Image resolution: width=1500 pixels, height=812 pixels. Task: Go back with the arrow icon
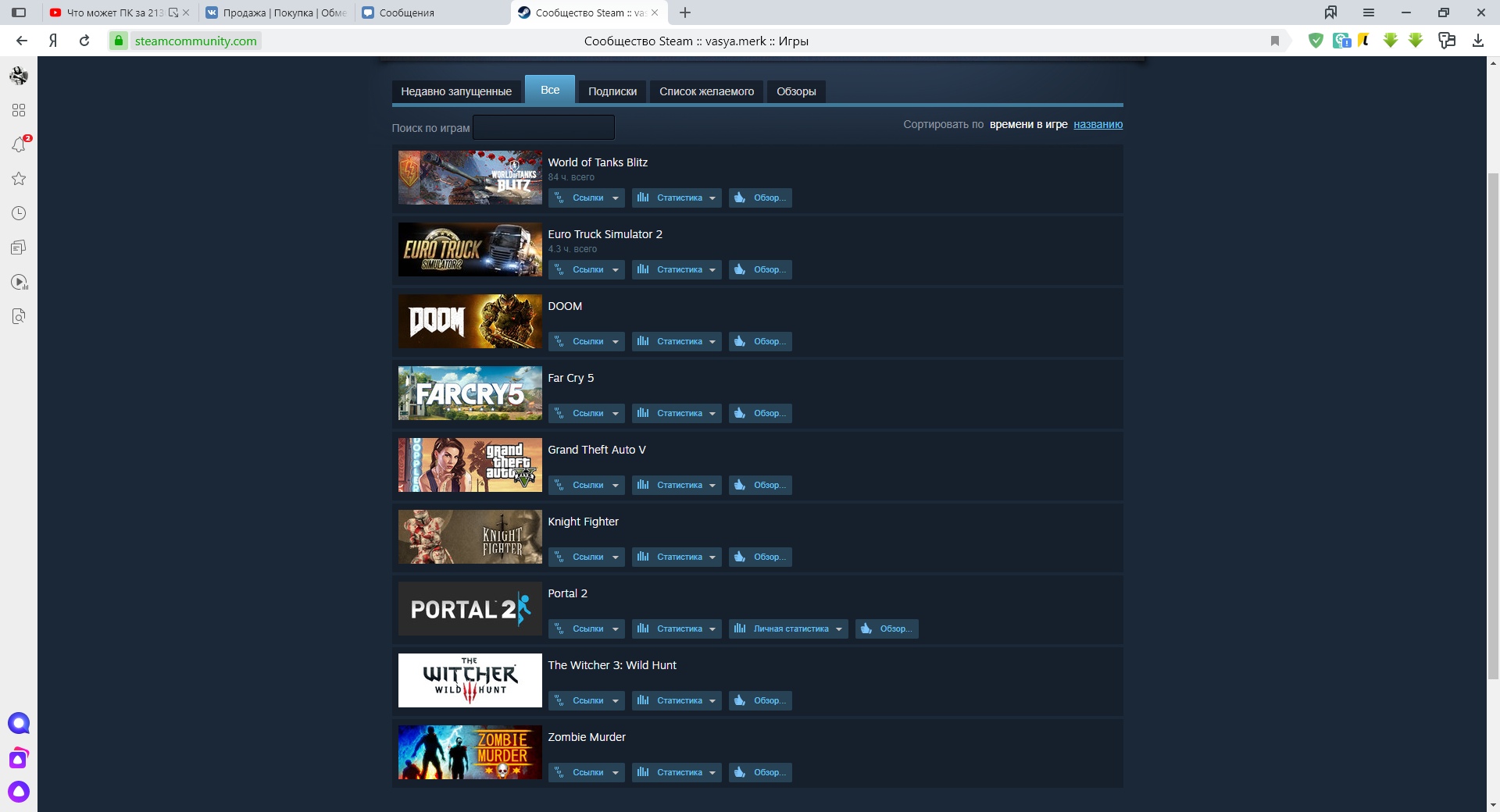22,41
